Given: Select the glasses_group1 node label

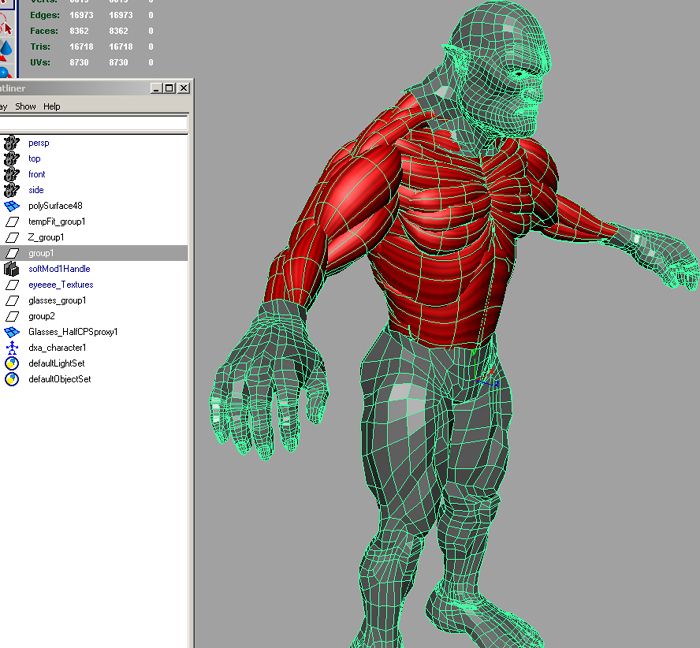Looking at the screenshot, I should pos(57,301).
